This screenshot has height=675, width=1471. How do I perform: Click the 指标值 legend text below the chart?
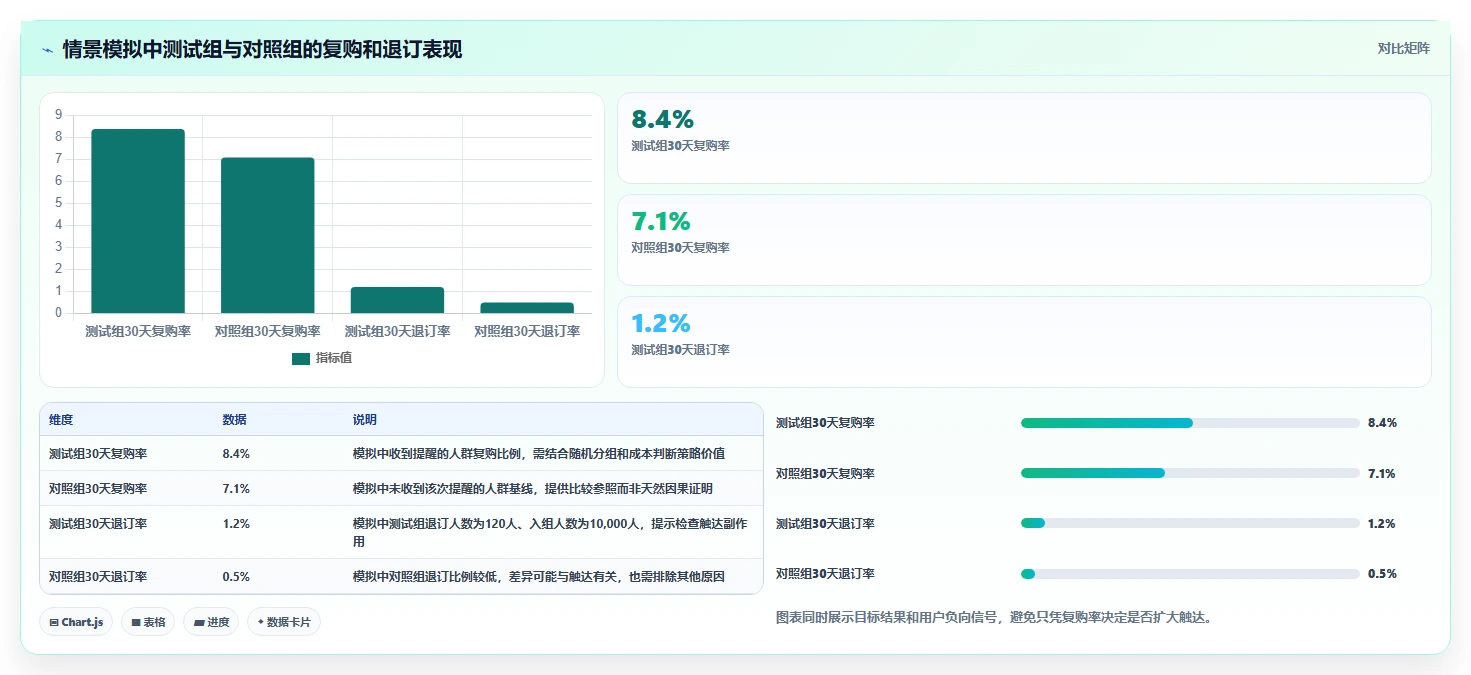point(334,358)
